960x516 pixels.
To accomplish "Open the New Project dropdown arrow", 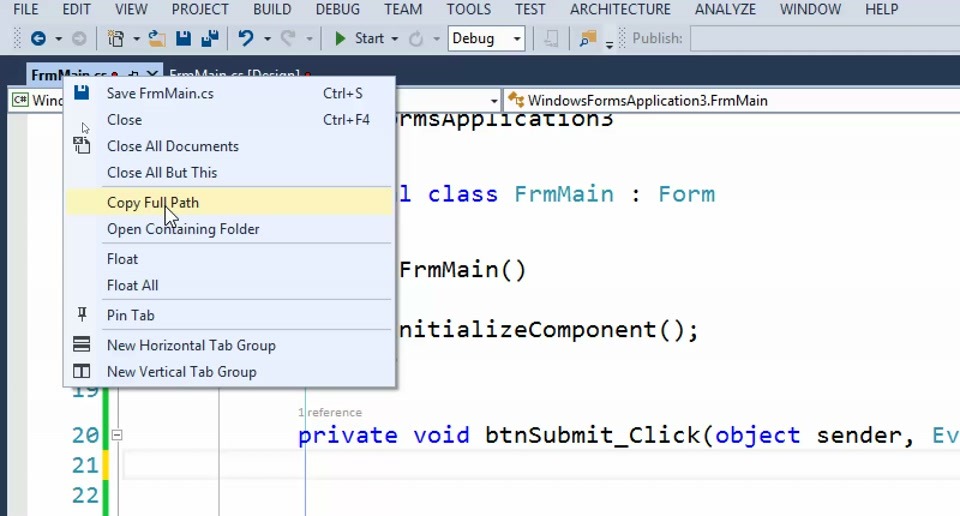I will click(136, 39).
